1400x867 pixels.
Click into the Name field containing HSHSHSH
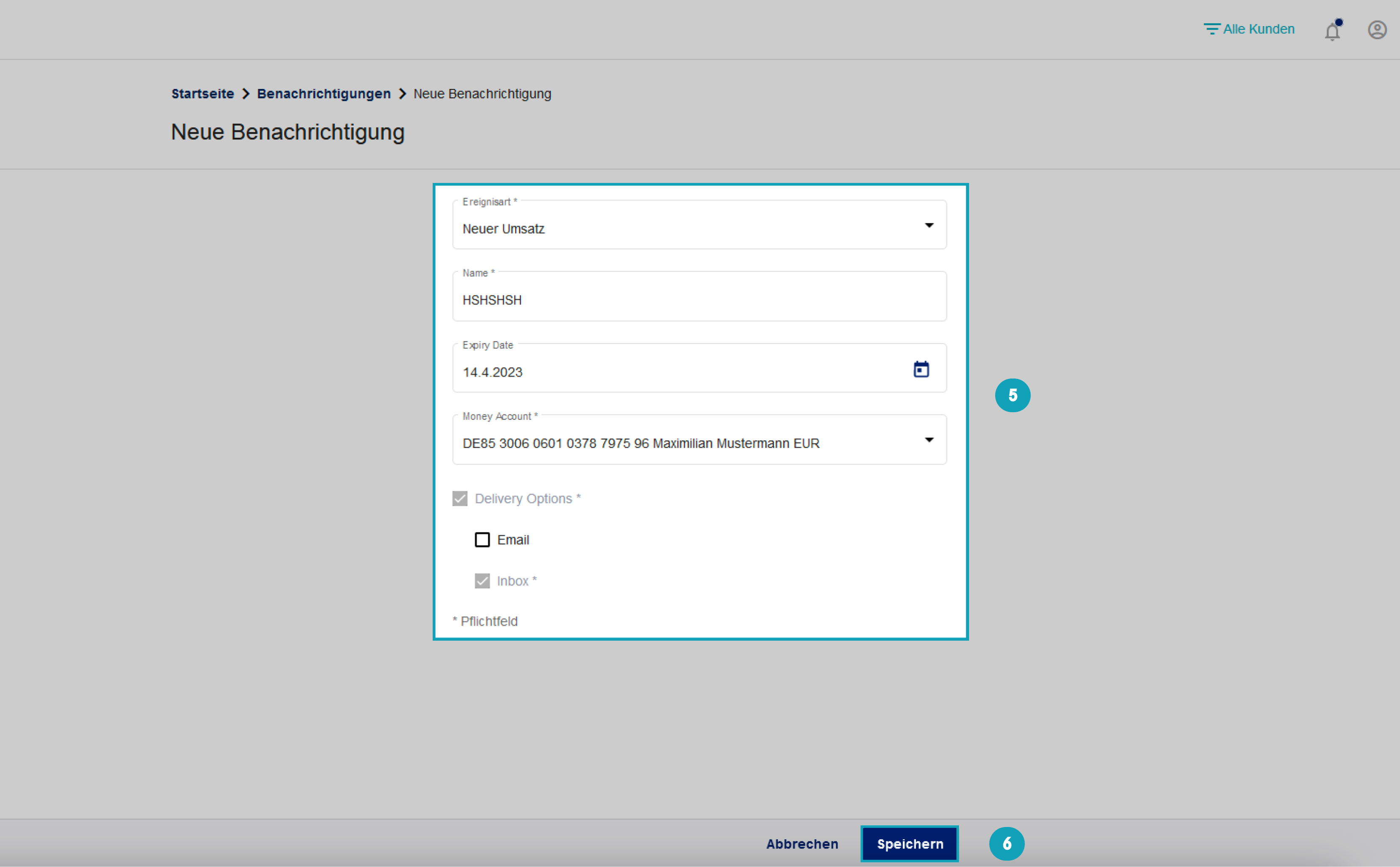click(699, 296)
